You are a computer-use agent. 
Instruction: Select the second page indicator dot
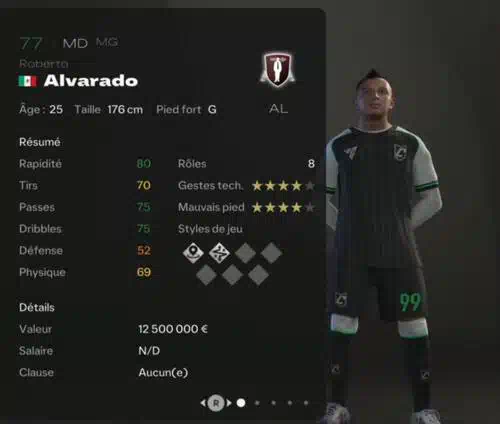[257, 403]
